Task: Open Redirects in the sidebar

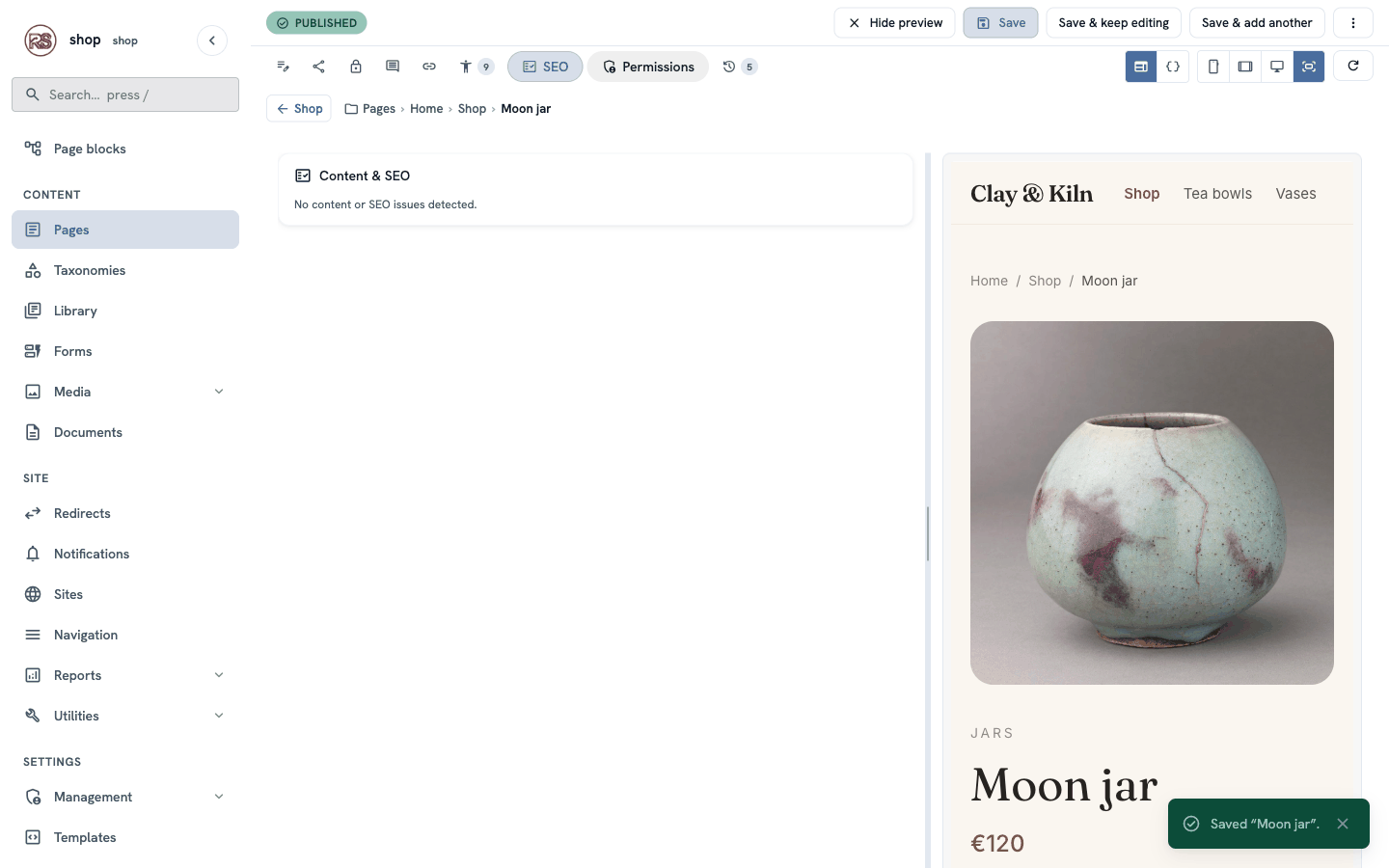Action: click(x=125, y=513)
